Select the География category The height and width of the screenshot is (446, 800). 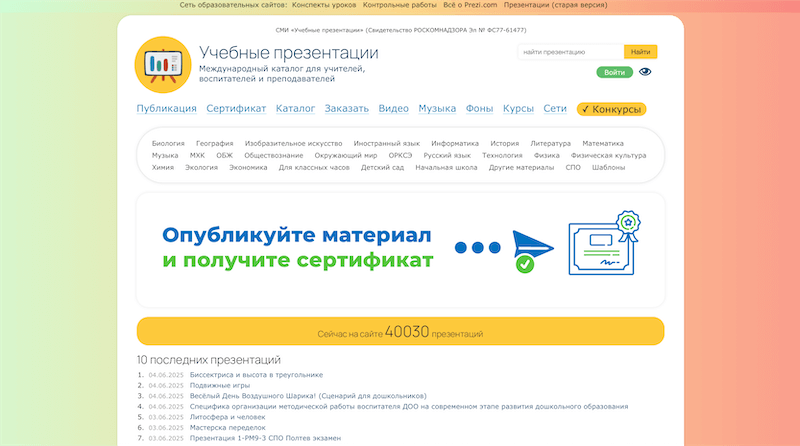click(214, 143)
